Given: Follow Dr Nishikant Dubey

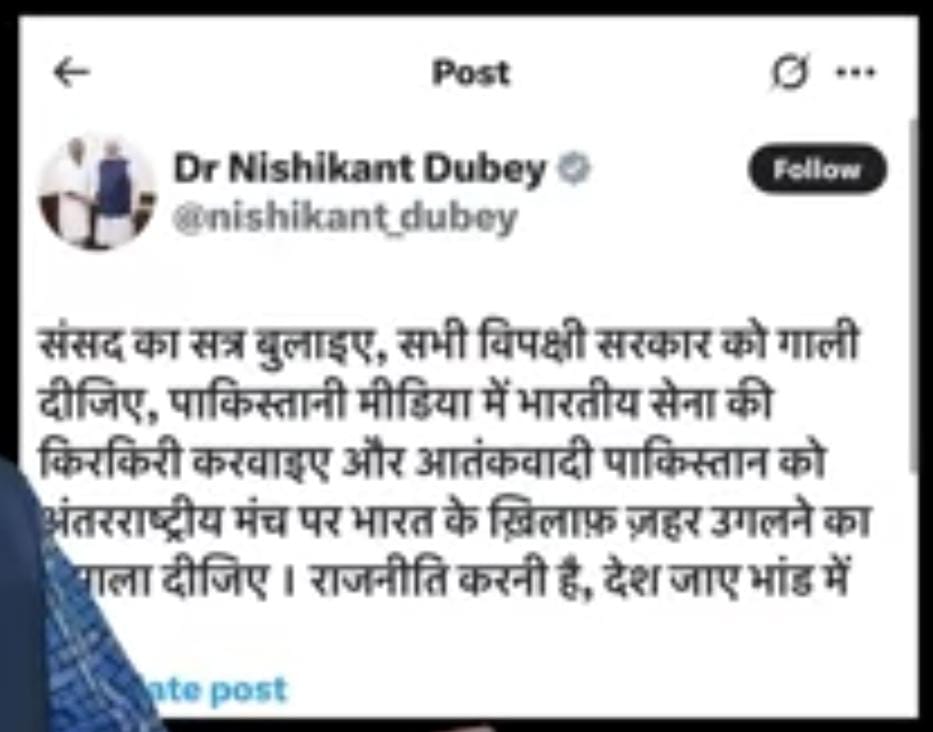Looking at the screenshot, I should click(x=817, y=169).
